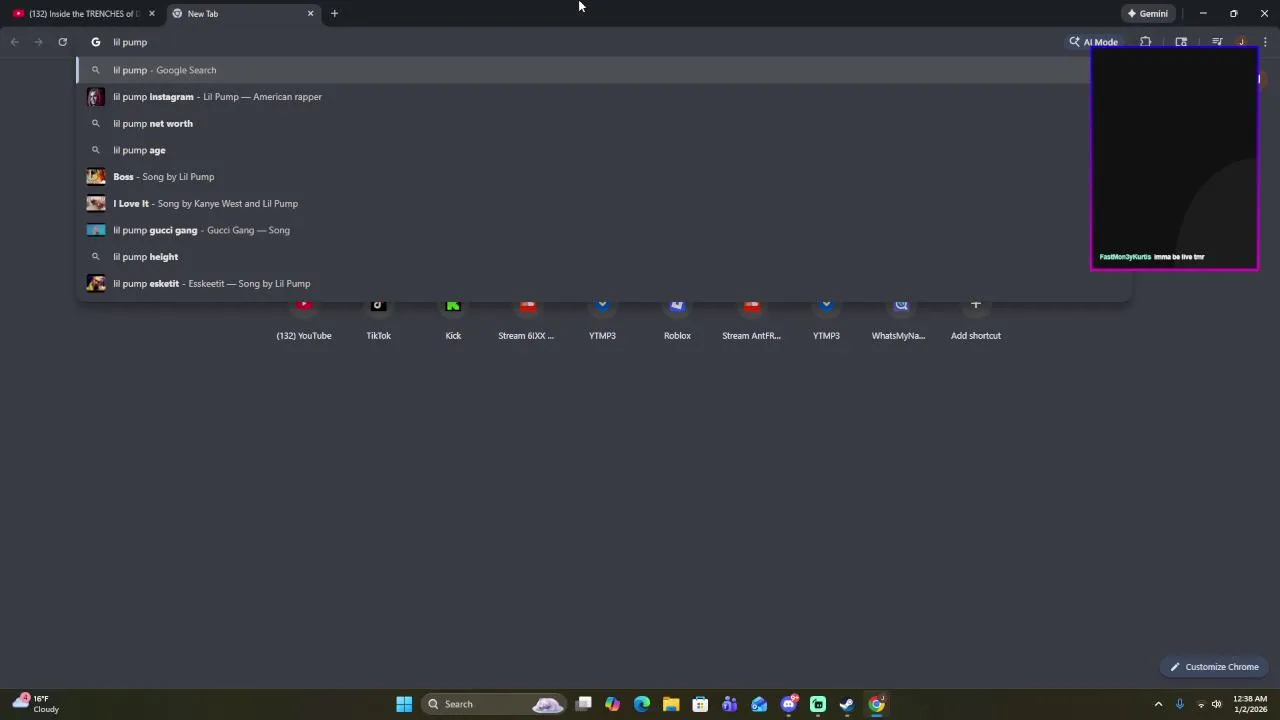
Task: Open Steam from taskbar
Action: click(x=847, y=704)
